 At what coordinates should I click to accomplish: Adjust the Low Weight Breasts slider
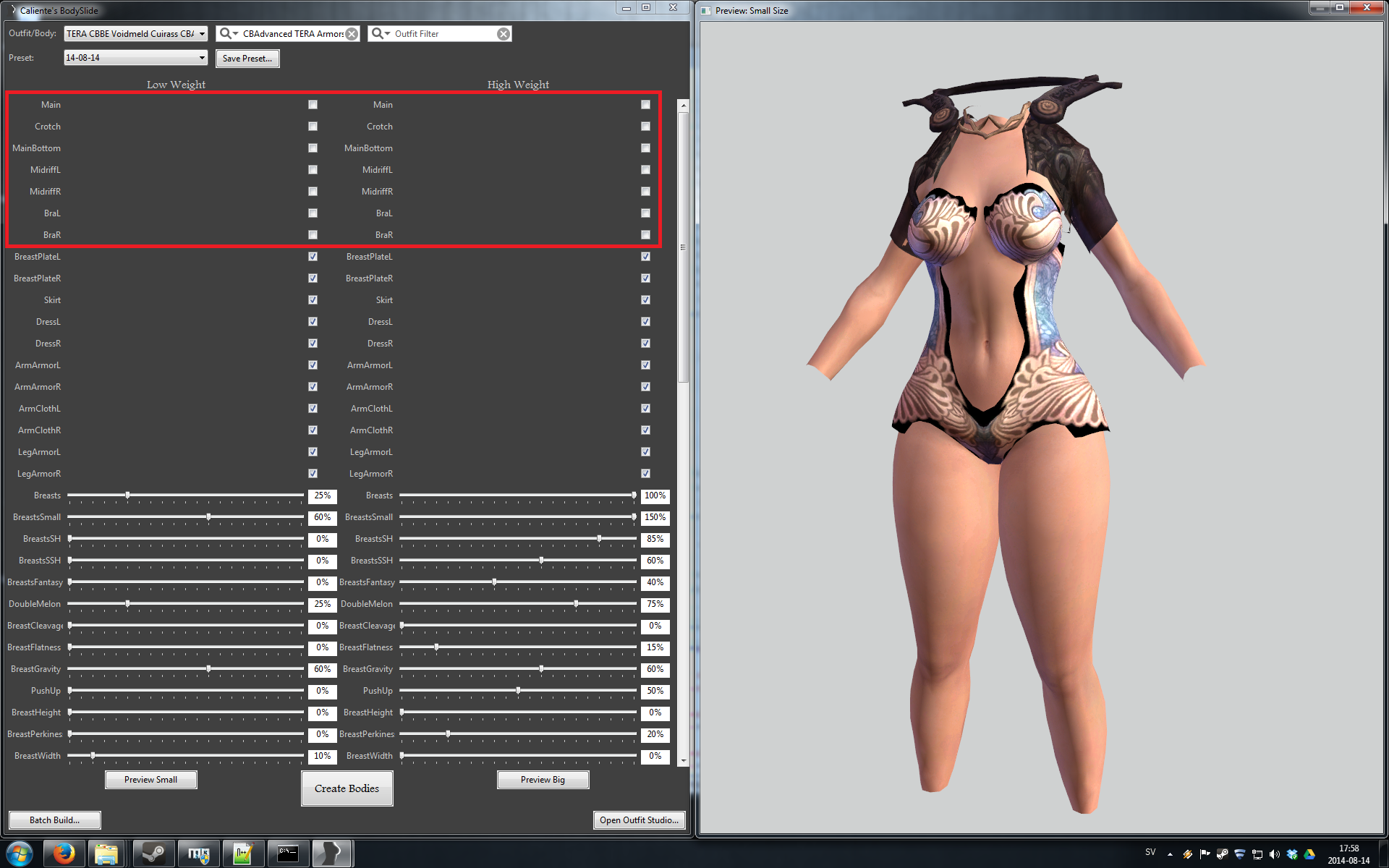(x=127, y=495)
